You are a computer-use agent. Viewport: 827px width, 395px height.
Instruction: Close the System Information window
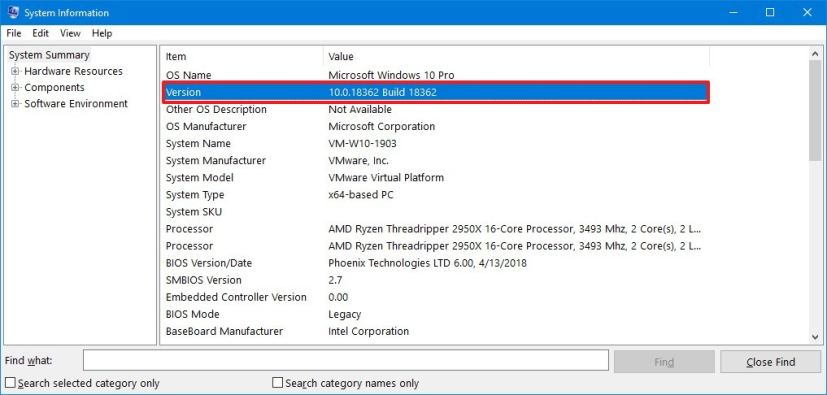pos(807,12)
